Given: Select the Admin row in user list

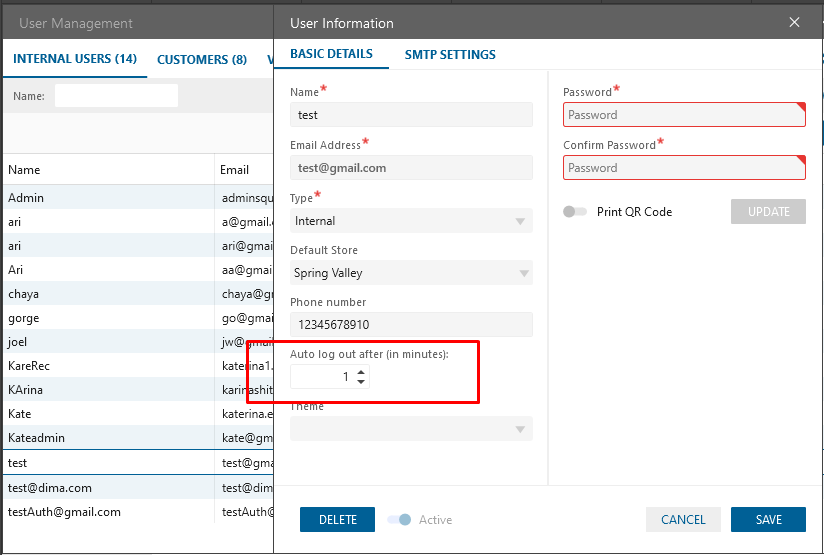Looking at the screenshot, I should pos(138,198).
